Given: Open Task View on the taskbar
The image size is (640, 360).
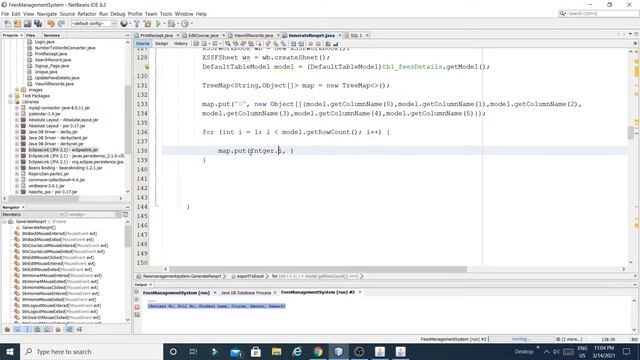Looking at the screenshot, I should click(193, 351).
